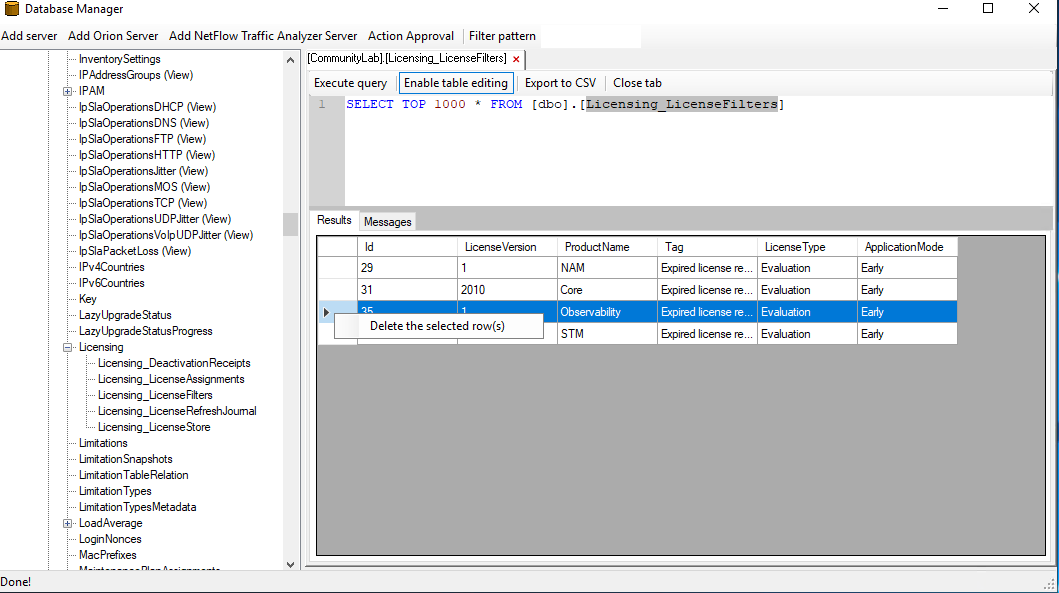Viewport: 1059px width, 593px height.
Task: Click LicenseVersion cell 2010
Action: tap(507, 290)
